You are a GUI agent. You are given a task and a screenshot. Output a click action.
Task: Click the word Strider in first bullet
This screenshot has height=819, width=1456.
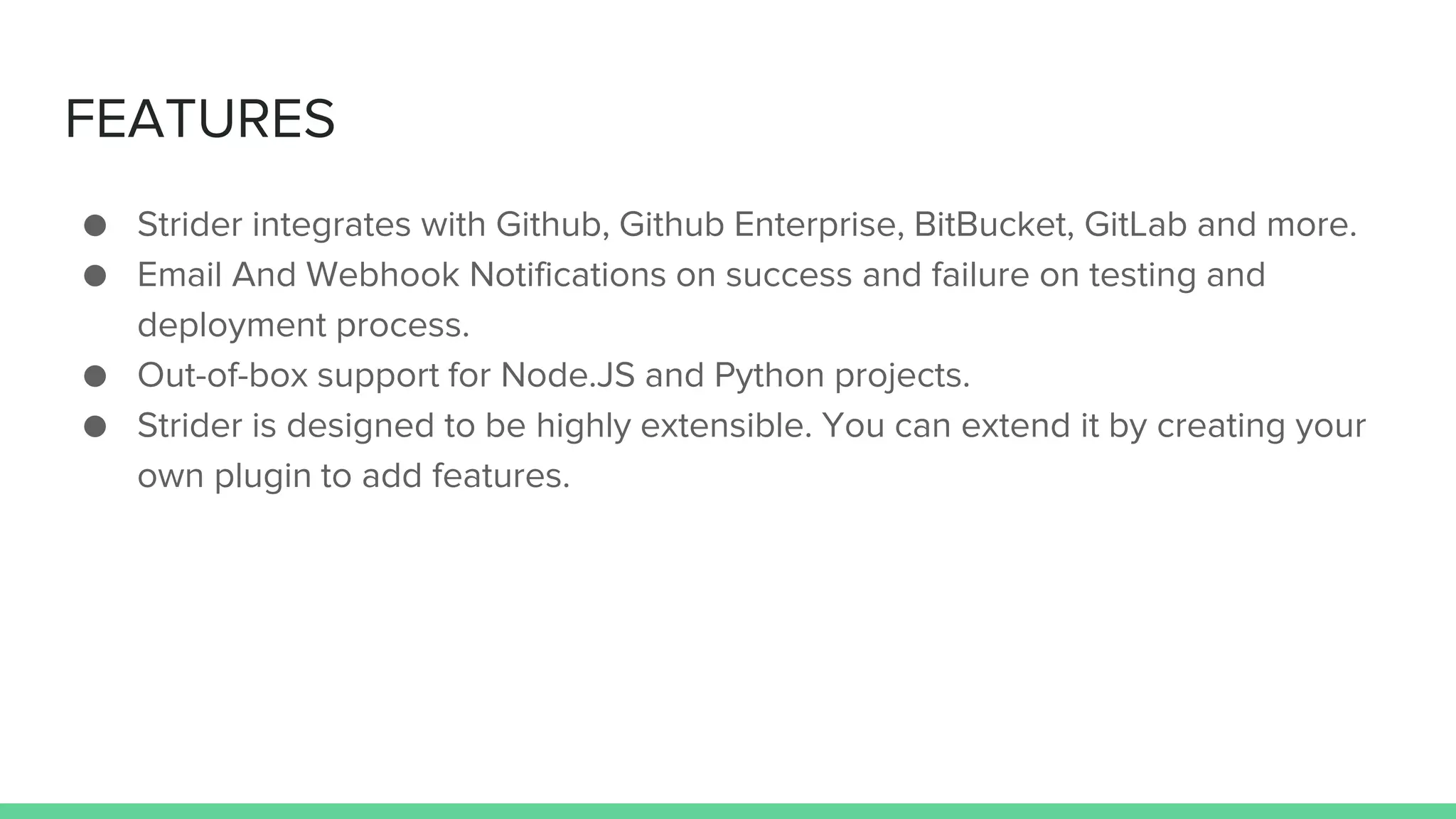[190, 225]
